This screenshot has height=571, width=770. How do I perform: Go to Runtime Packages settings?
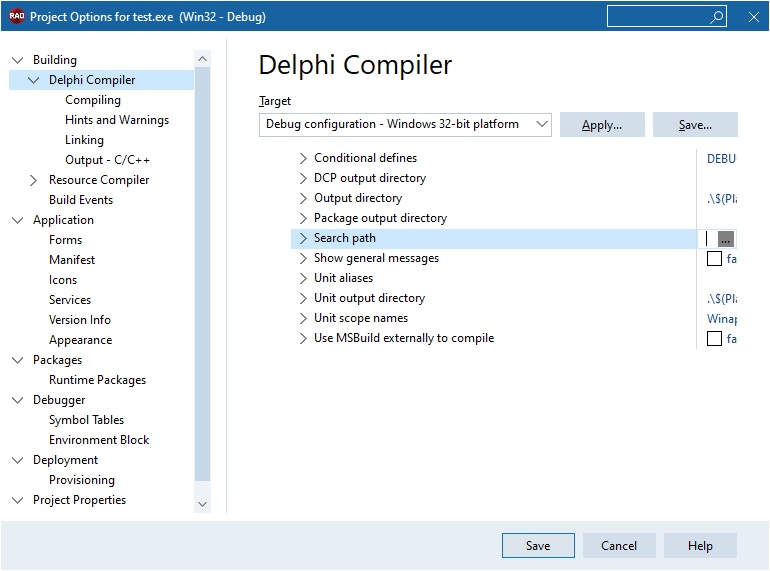click(97, 380)
